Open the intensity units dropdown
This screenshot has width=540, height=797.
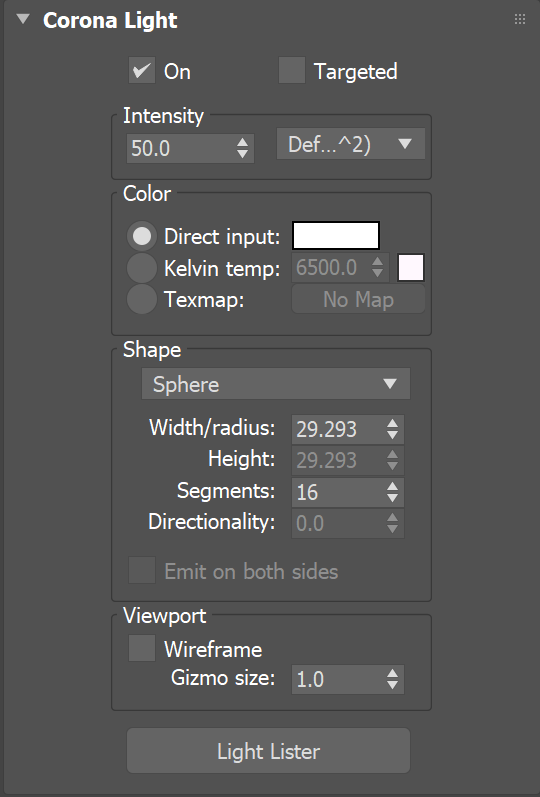coord(351,144)
